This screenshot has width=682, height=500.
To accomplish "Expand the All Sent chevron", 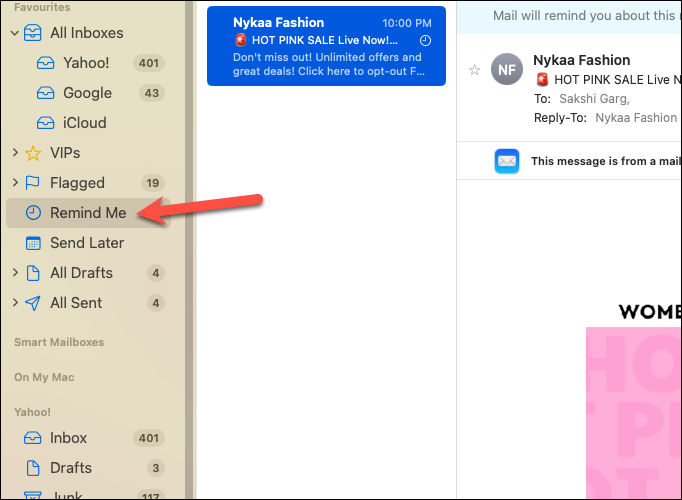I will coord(15,303).
